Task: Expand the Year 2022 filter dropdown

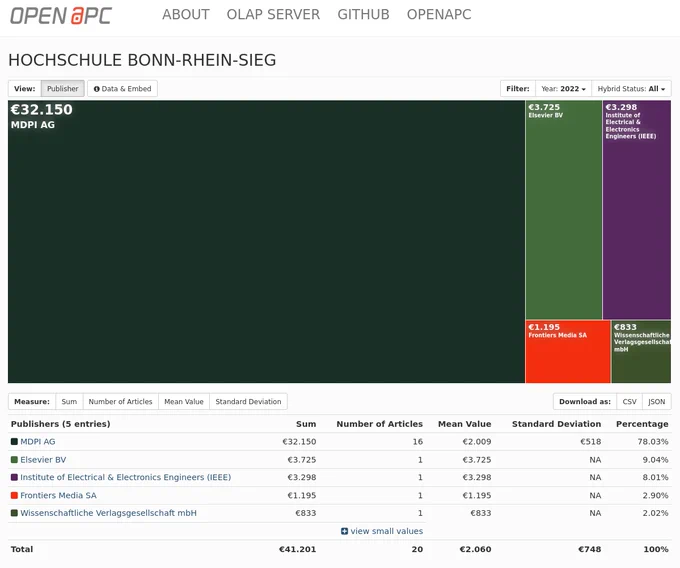Action: (563, 88)
